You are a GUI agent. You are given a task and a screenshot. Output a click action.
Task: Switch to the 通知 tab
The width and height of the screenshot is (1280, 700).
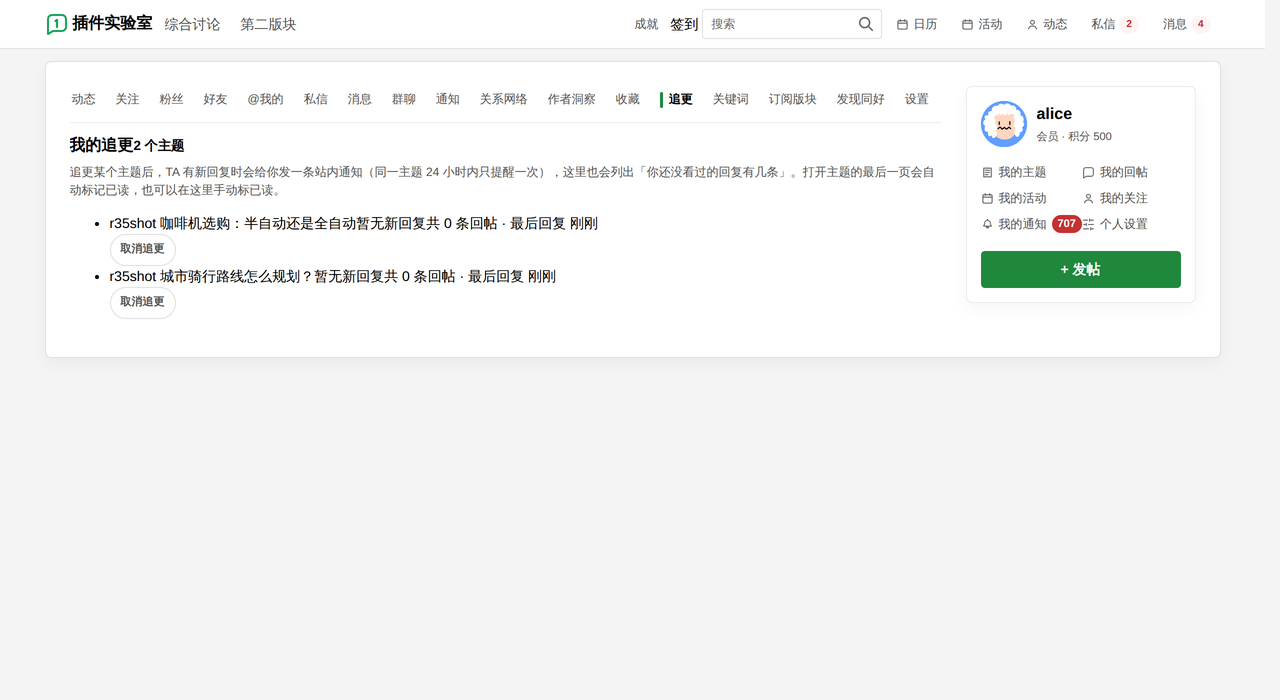coord(447,99)
